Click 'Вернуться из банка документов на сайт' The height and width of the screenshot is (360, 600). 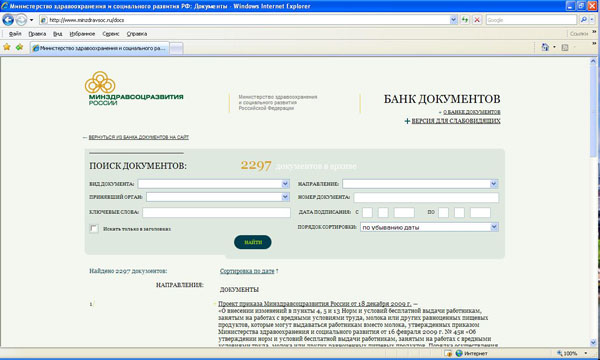139,137
